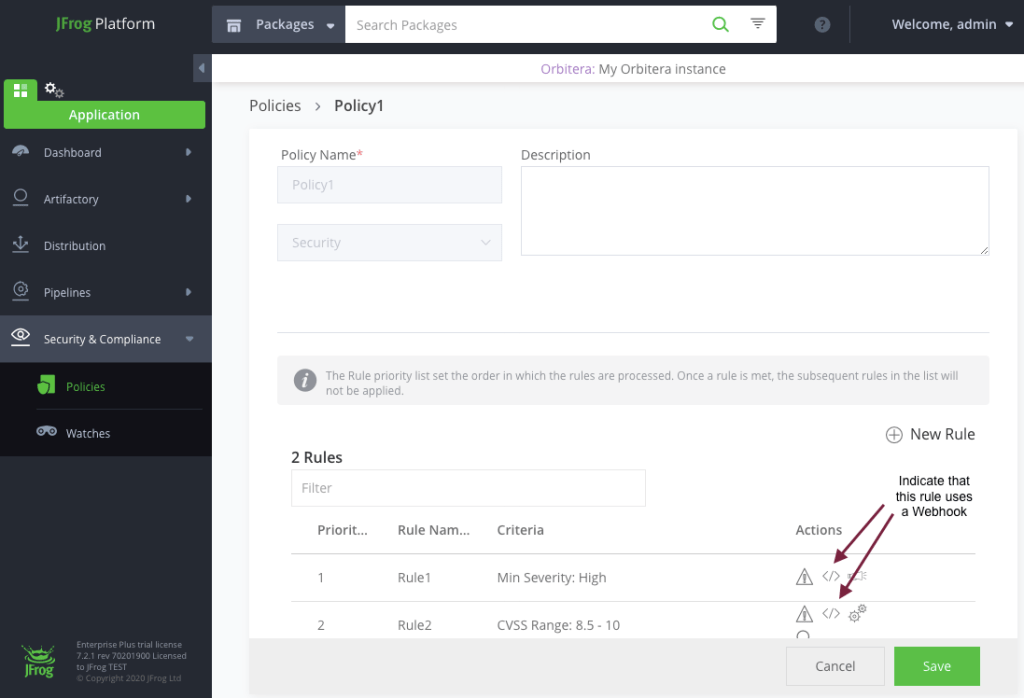This screenshot has height=698, width=1024.
Task: Switch to the Administration gears tab
Action: click(54, 91)
